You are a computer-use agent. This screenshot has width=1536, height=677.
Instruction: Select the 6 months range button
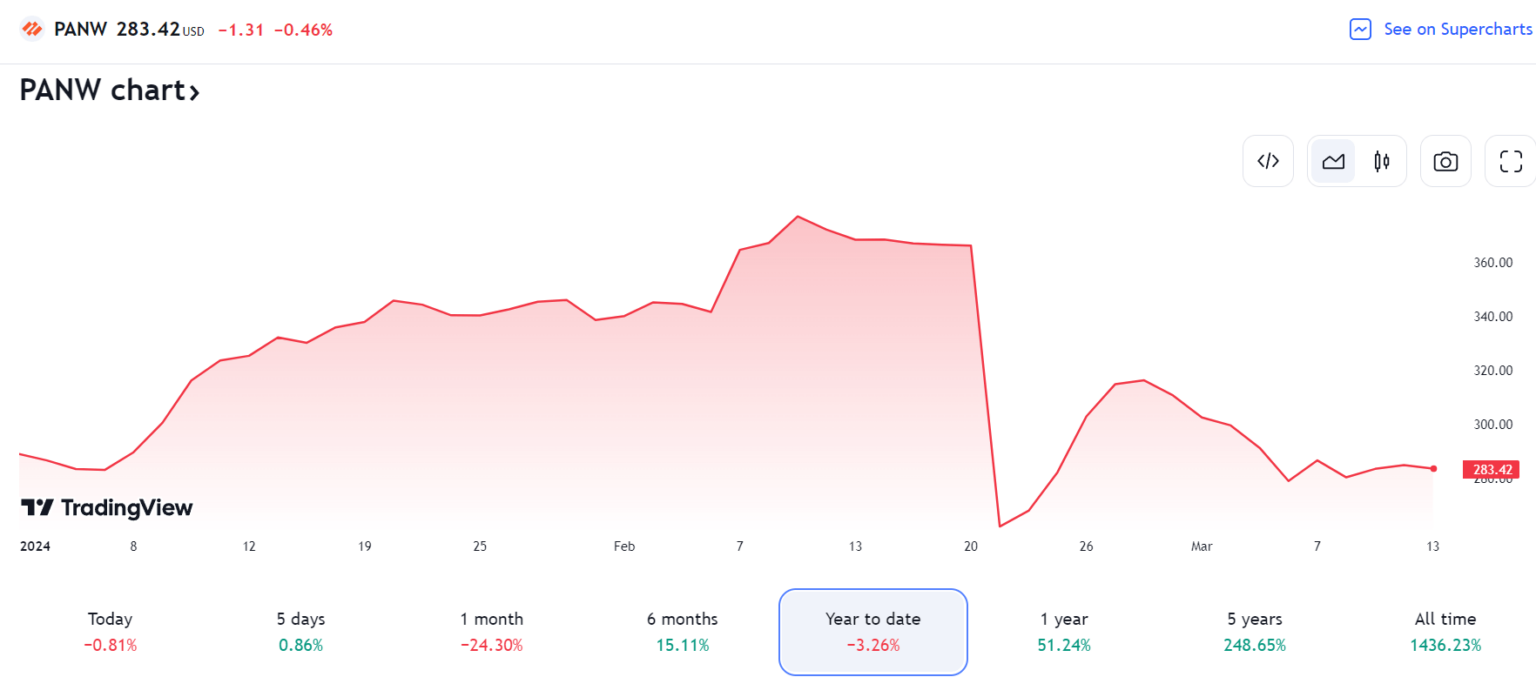(x=681, y=631)
